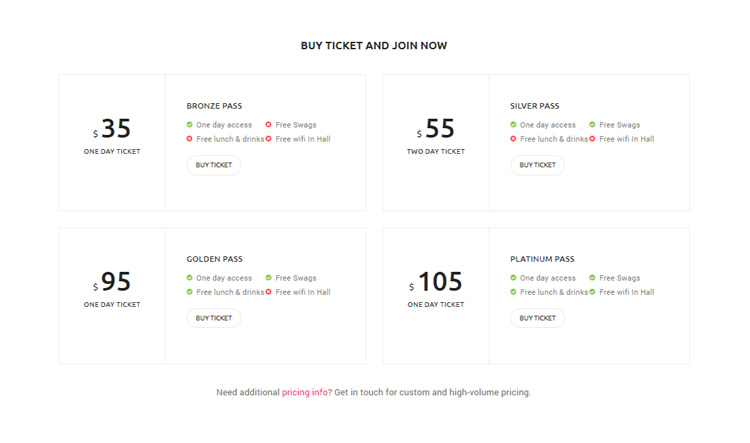Click the Golden Pass Buy Ticket button
Screen dimensions: 750x443
pyautogui.click(x=214, y=318)
